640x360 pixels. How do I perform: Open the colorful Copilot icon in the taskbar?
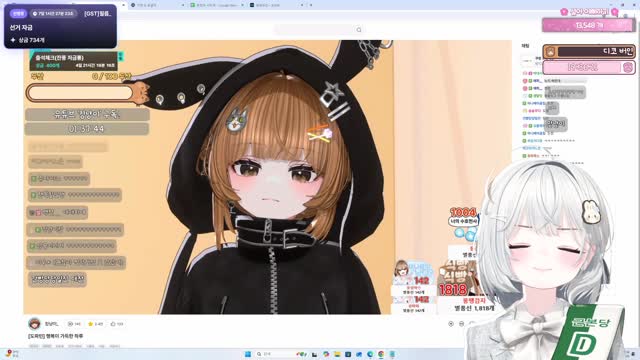[326, 354]
